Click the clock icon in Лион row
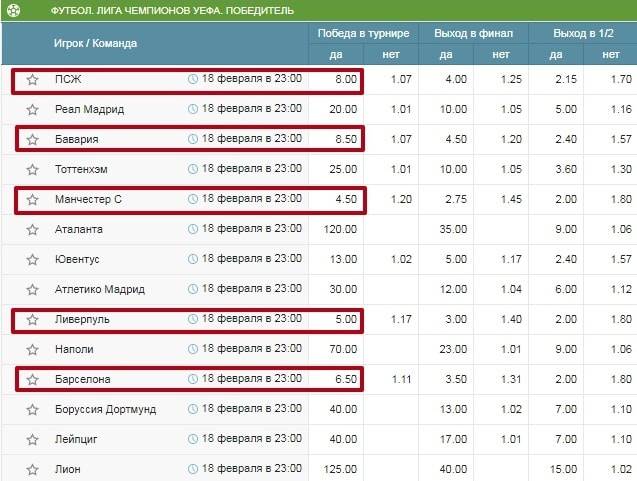The height and width of the screenshot is (481, 637). point(193,469)
